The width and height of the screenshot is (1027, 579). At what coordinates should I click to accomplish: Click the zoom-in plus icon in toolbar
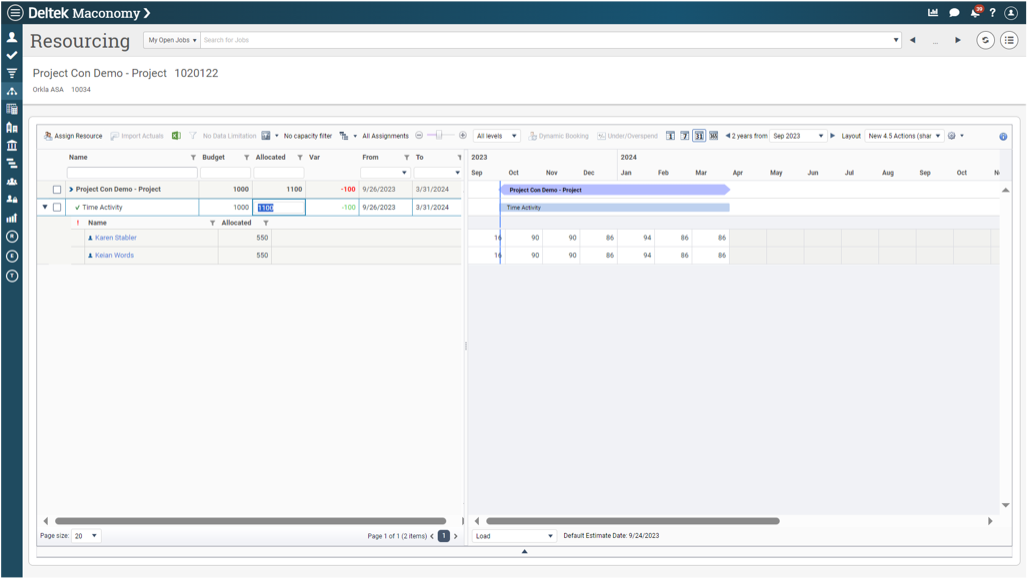tap(462, 136)
